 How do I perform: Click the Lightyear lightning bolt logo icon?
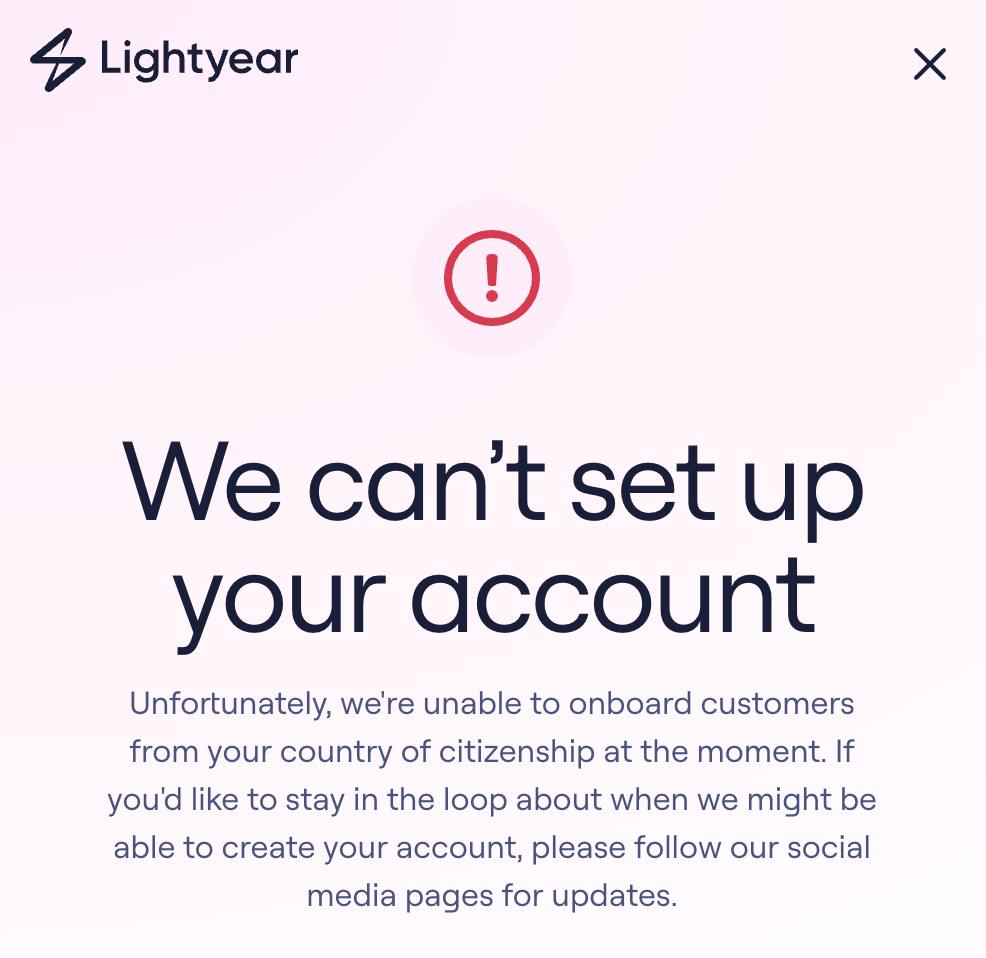57,60
